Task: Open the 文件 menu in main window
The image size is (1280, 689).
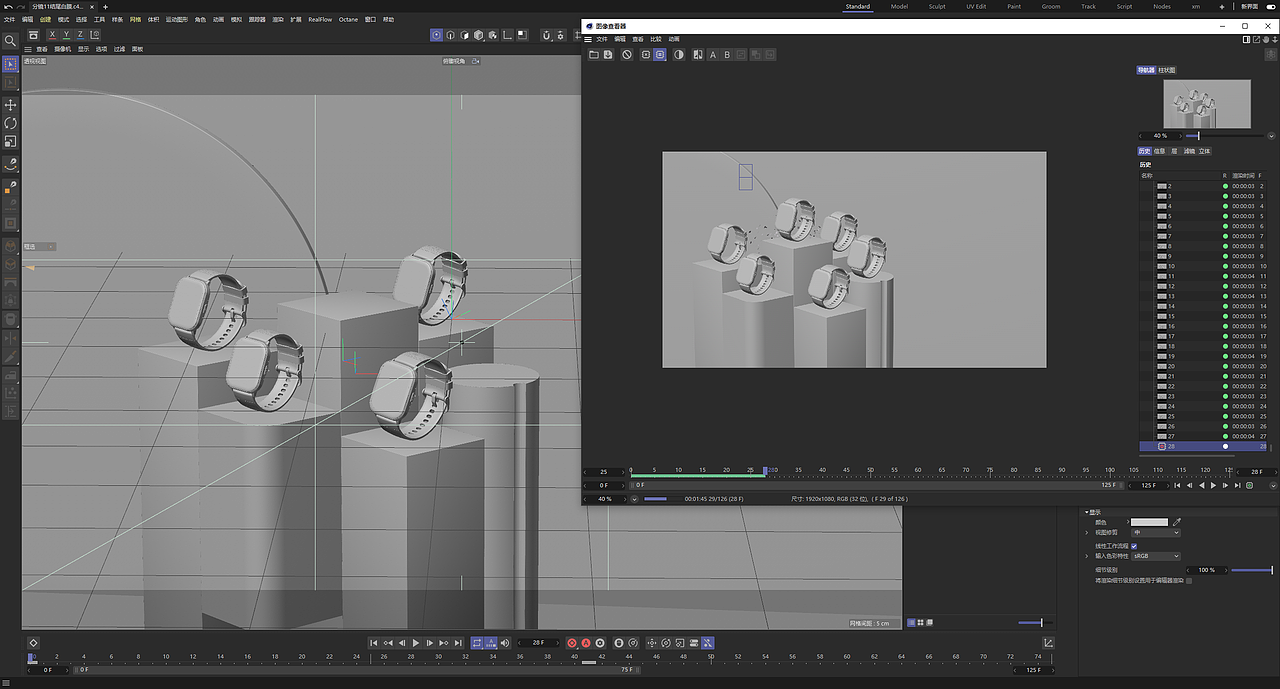Action: pyautogui.click(x=9, y=19)
